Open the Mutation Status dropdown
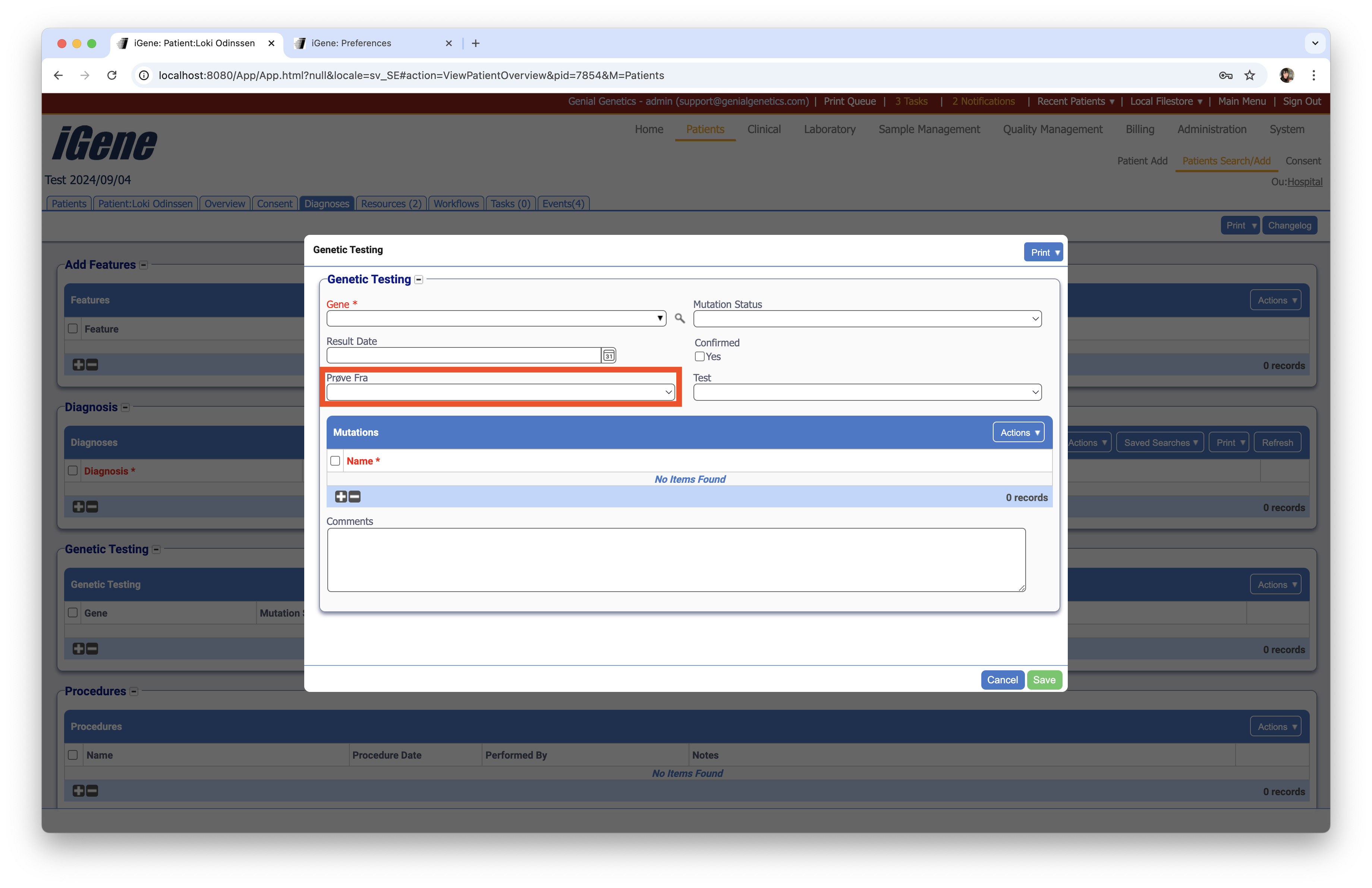The height and width of the screenshot is (888, 1372). point(867,319)
